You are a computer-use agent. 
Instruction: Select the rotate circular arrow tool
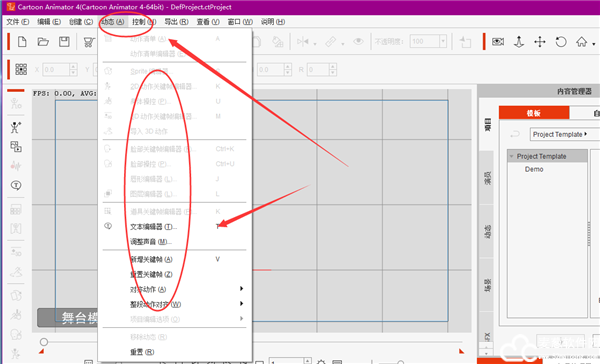561,41
